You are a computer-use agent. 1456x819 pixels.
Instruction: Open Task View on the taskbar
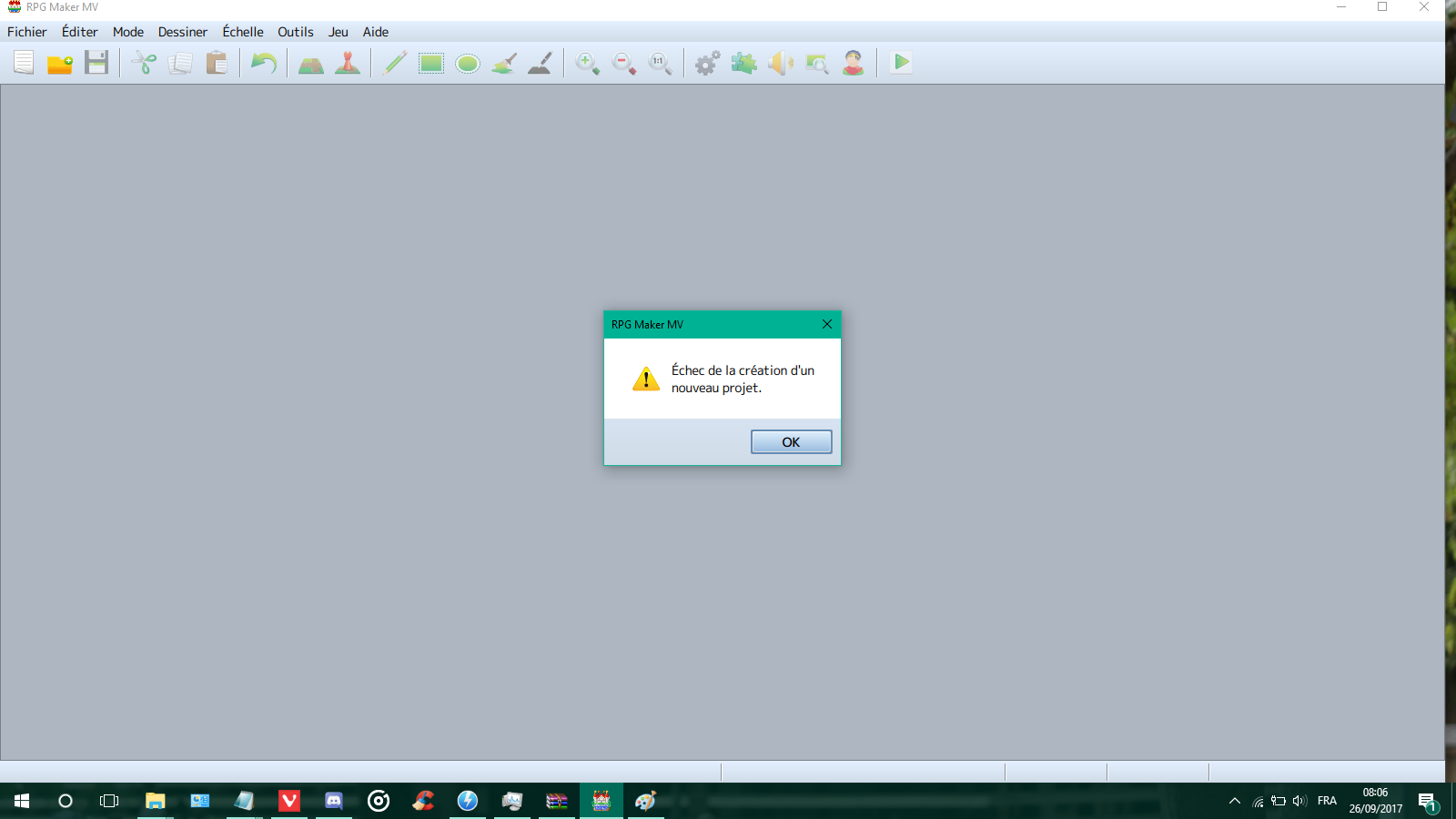click(x=109, y=801)
